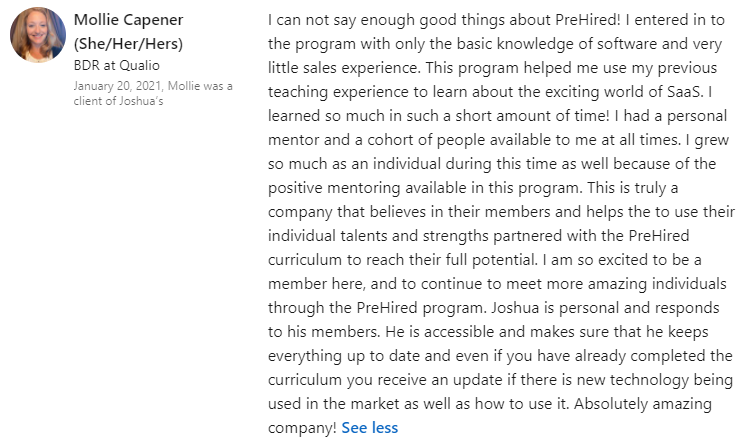Open the Mollie Capener name link
Screen dimensions: 743x440
pos(127,19)
